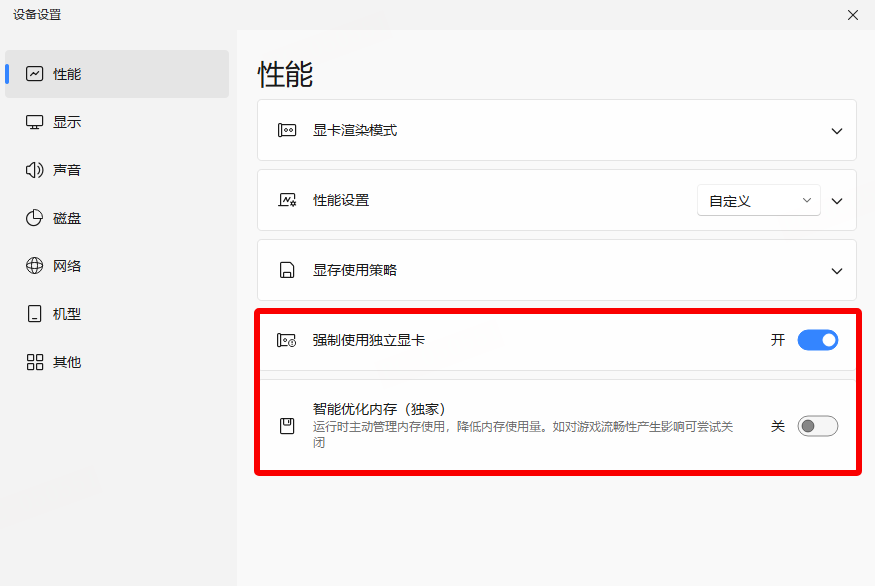This screenshot has width=875, height=586.
Task: Click the 声音 speaker icon
Action: pyautogui.click(x=35, y=170)
